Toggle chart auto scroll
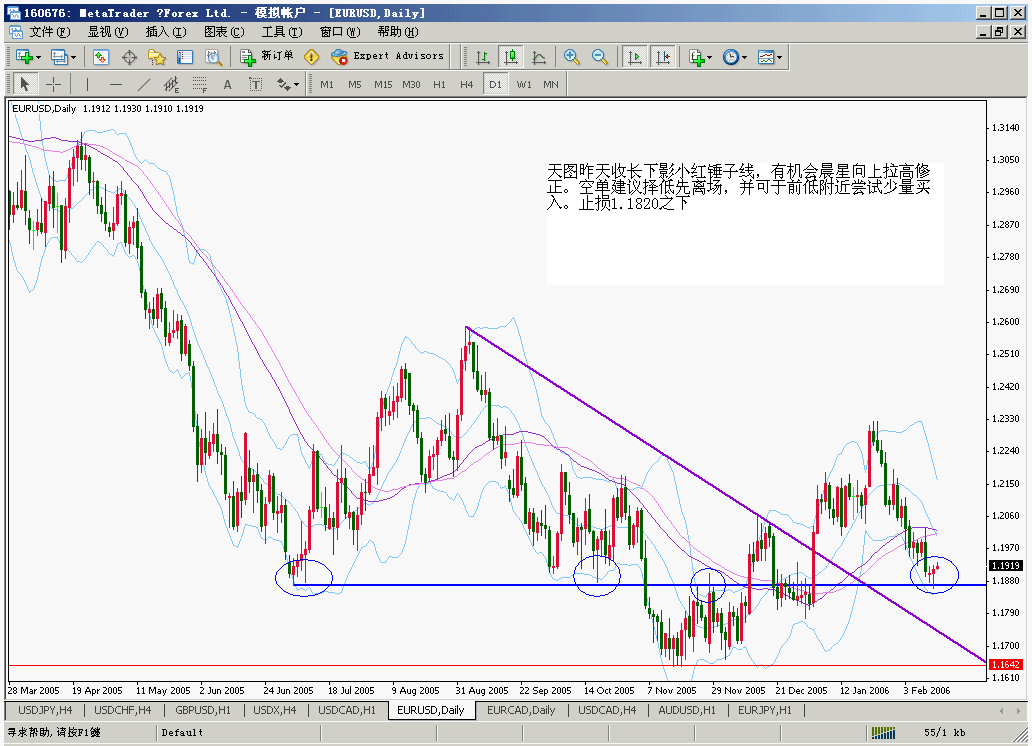 click(635, 57)
